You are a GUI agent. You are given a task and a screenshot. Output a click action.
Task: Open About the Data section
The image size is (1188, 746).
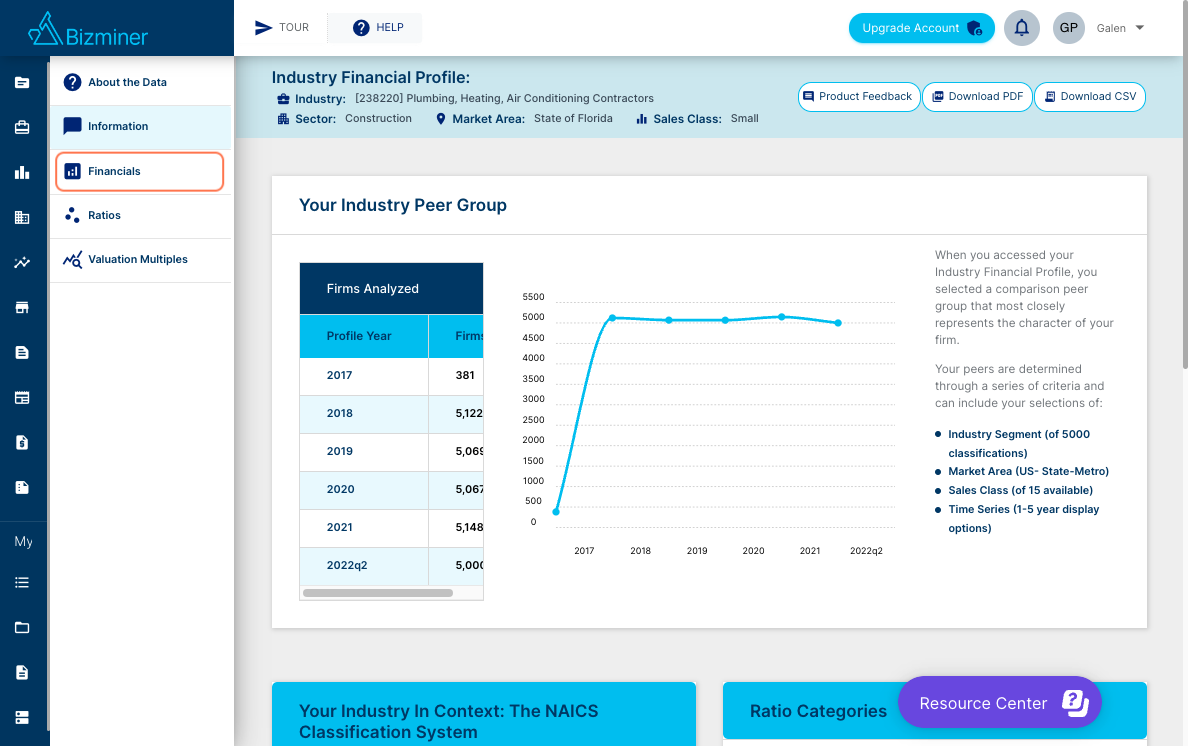click(141, 82)
